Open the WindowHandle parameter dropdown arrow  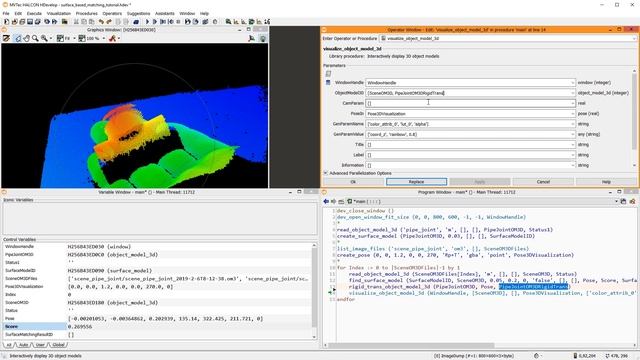[572, 83]
